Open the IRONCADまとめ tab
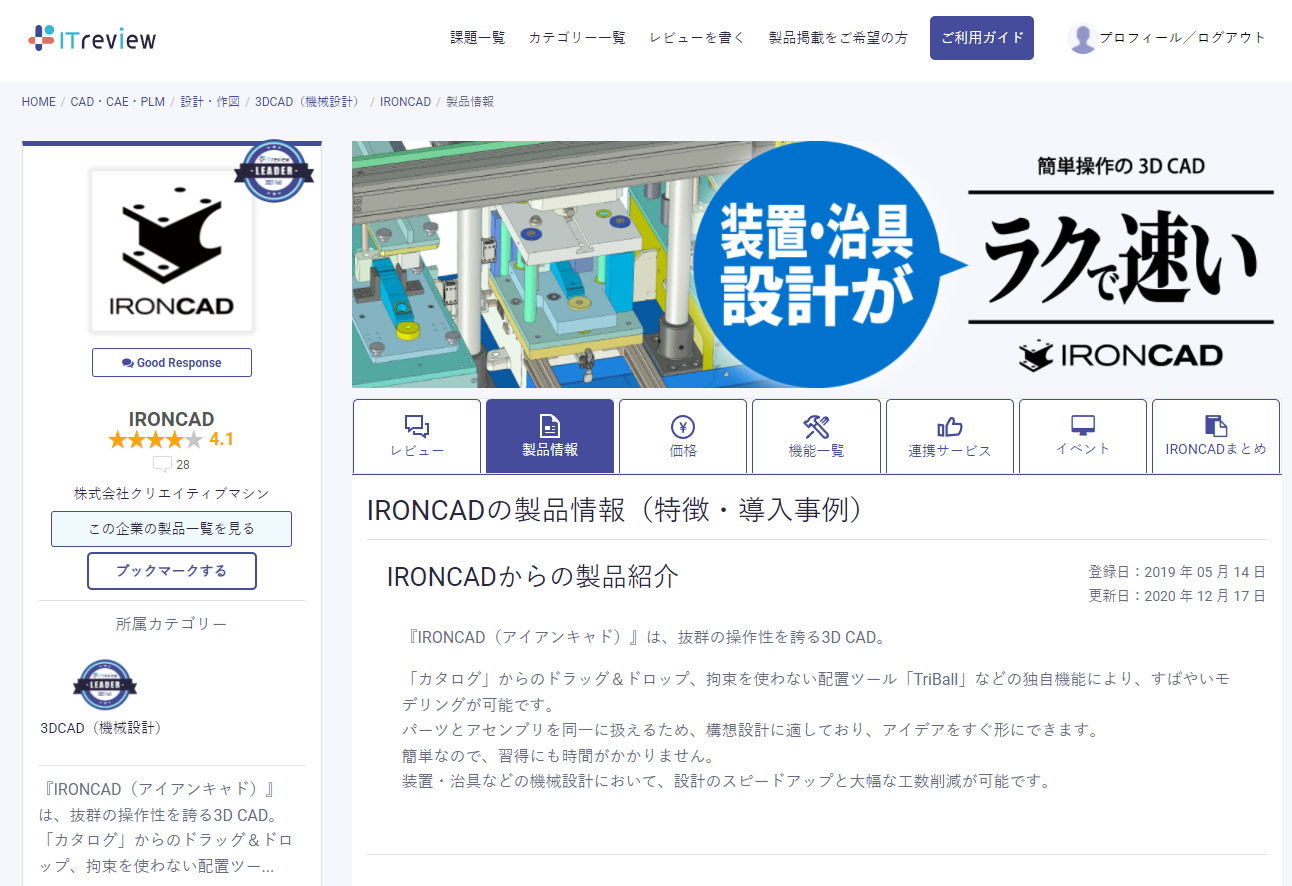Image resolution: width=1292 pixels, height=886 pixels. (1216, 436)
